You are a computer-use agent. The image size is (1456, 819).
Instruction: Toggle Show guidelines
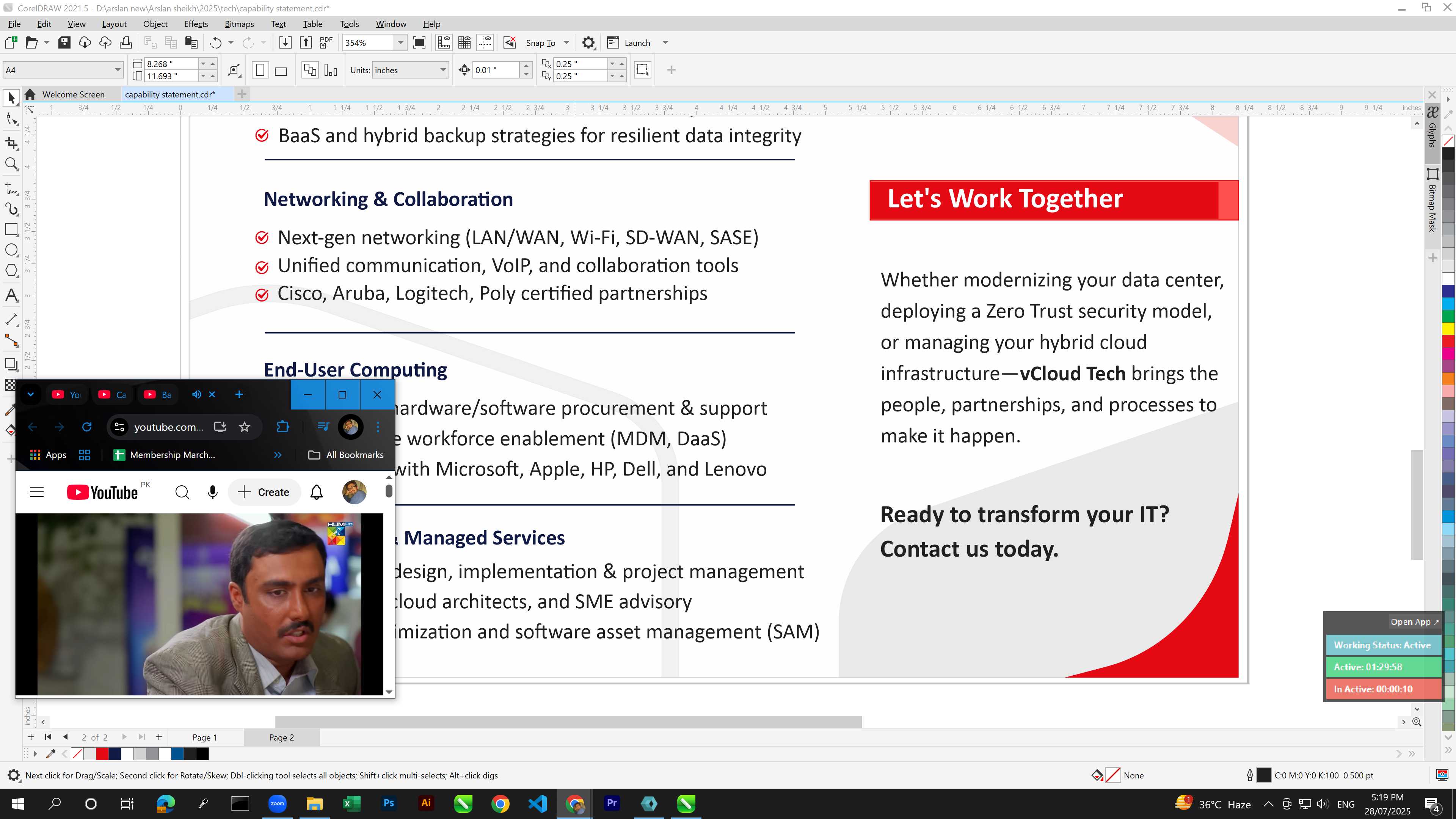tap(485, 42)
